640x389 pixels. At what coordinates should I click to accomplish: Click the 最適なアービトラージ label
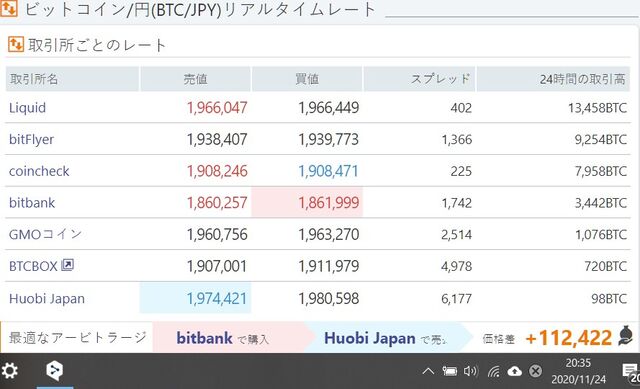[78, 338]
